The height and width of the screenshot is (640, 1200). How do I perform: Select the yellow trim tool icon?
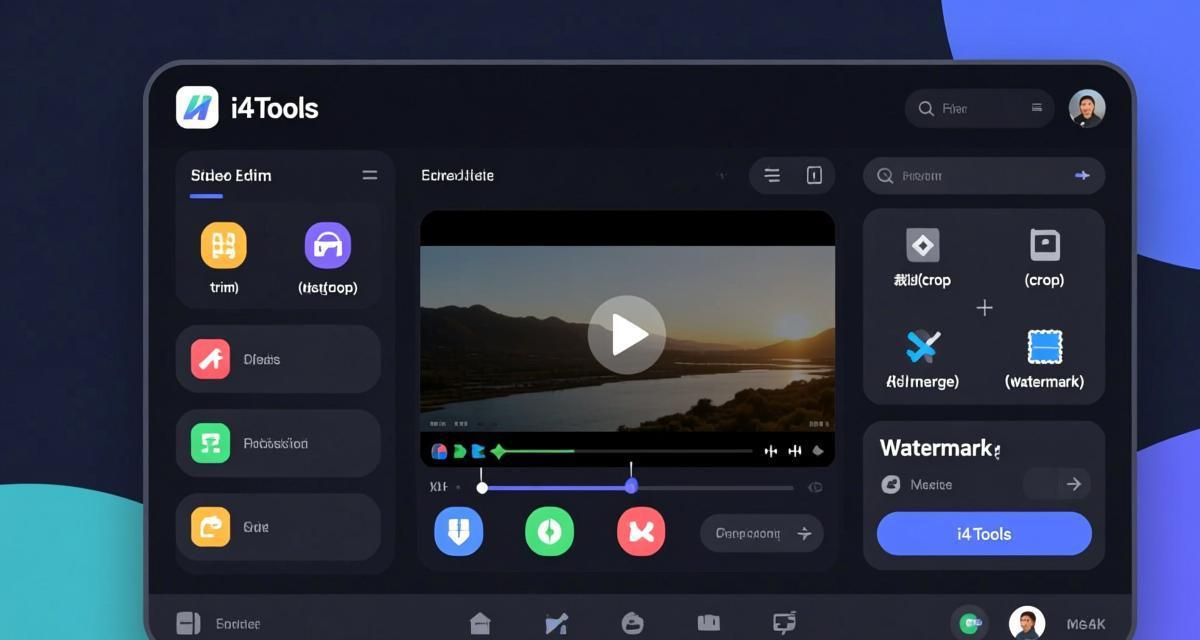click(x=223, y=245)
